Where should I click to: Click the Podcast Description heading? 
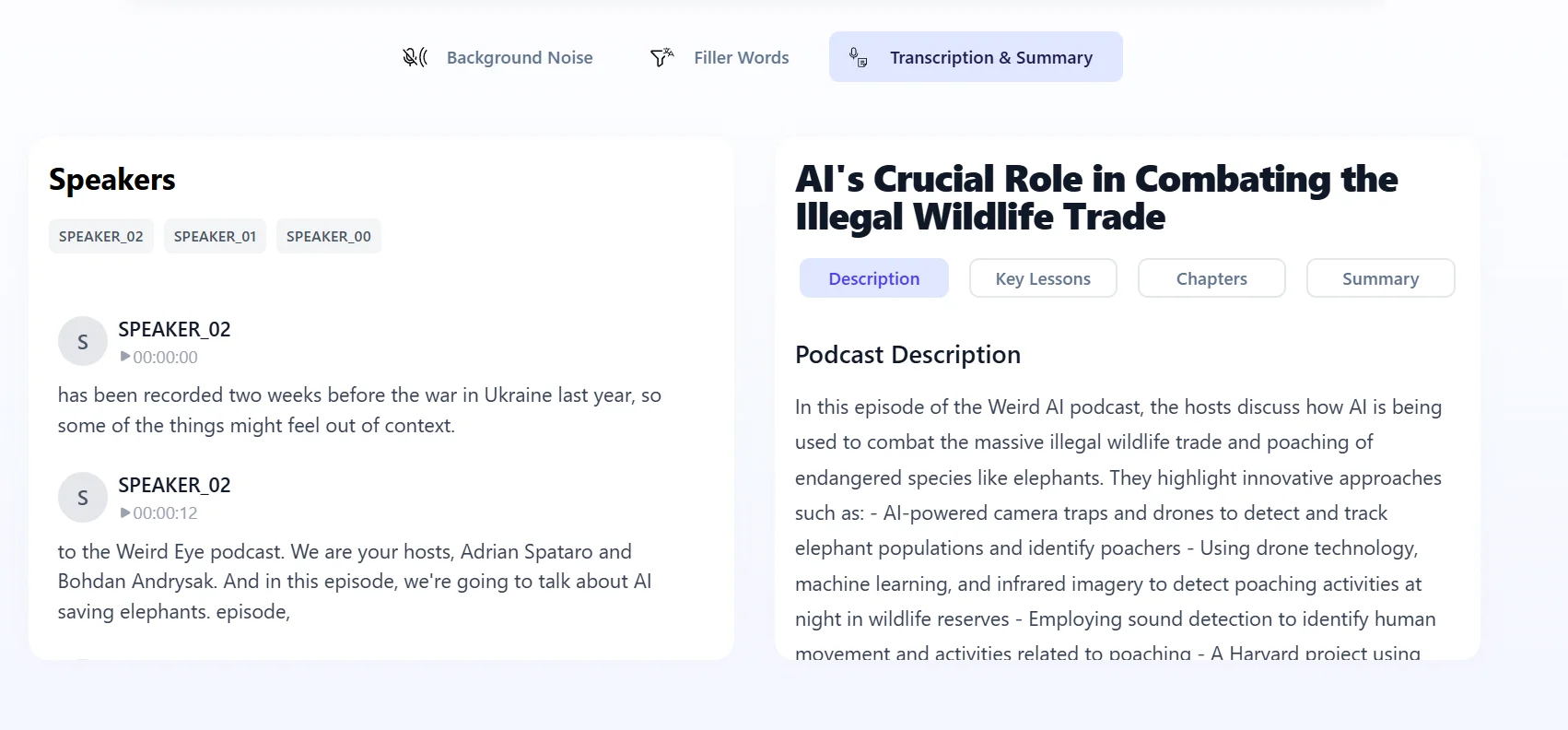click(x=907, y=355)
